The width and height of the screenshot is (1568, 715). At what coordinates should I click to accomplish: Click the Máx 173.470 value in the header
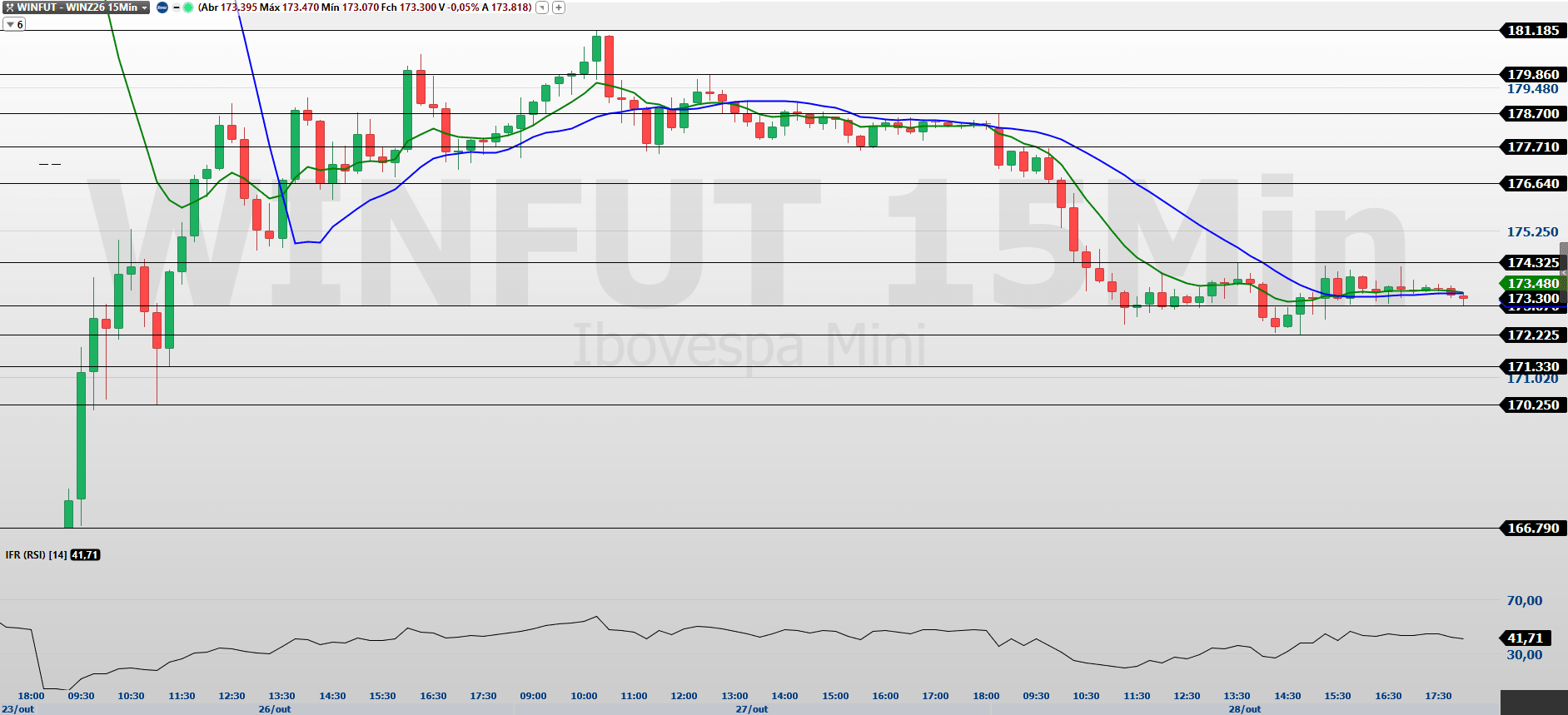289,7
